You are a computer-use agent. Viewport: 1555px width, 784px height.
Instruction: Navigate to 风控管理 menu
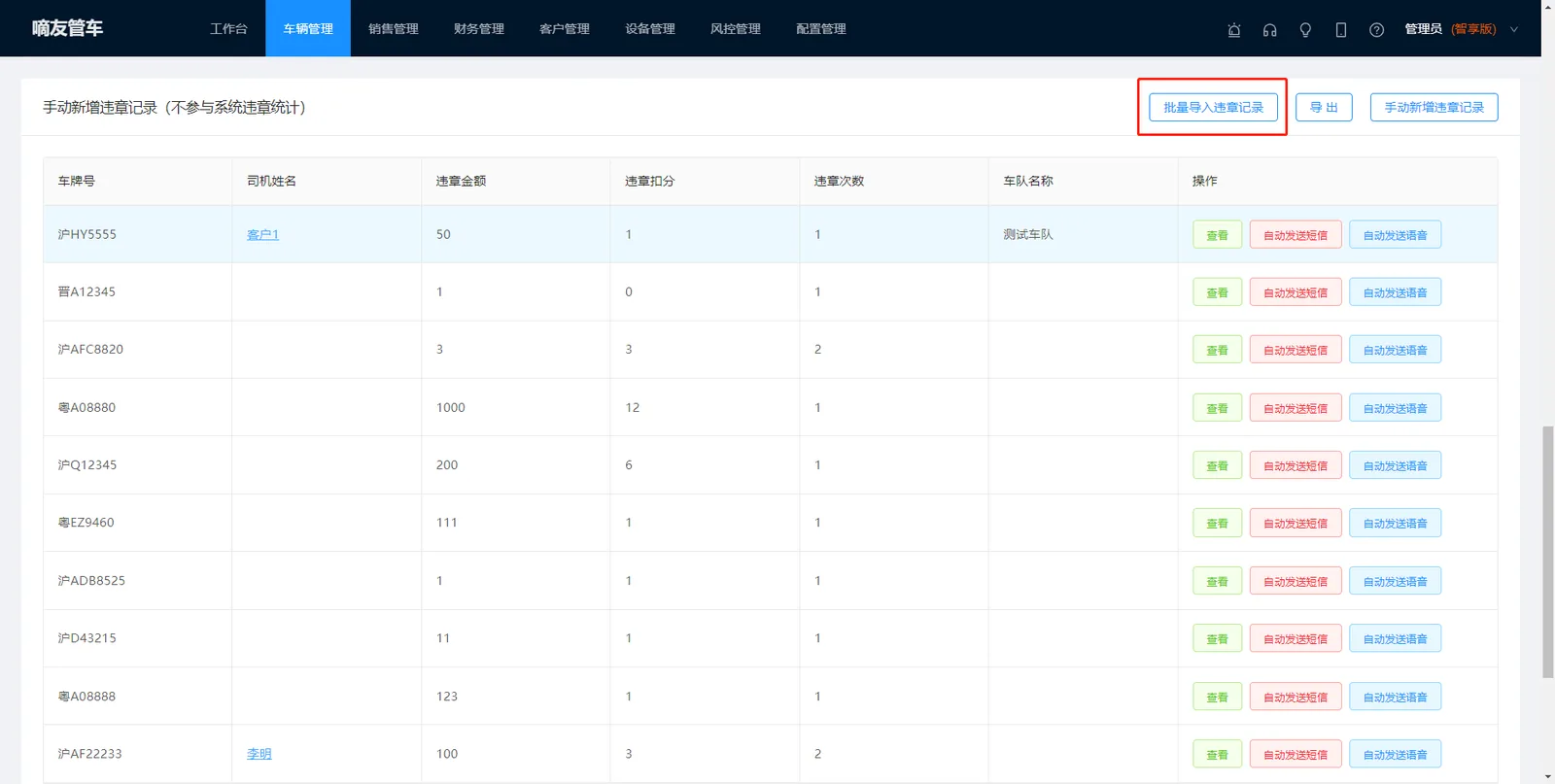pos(736,29)
